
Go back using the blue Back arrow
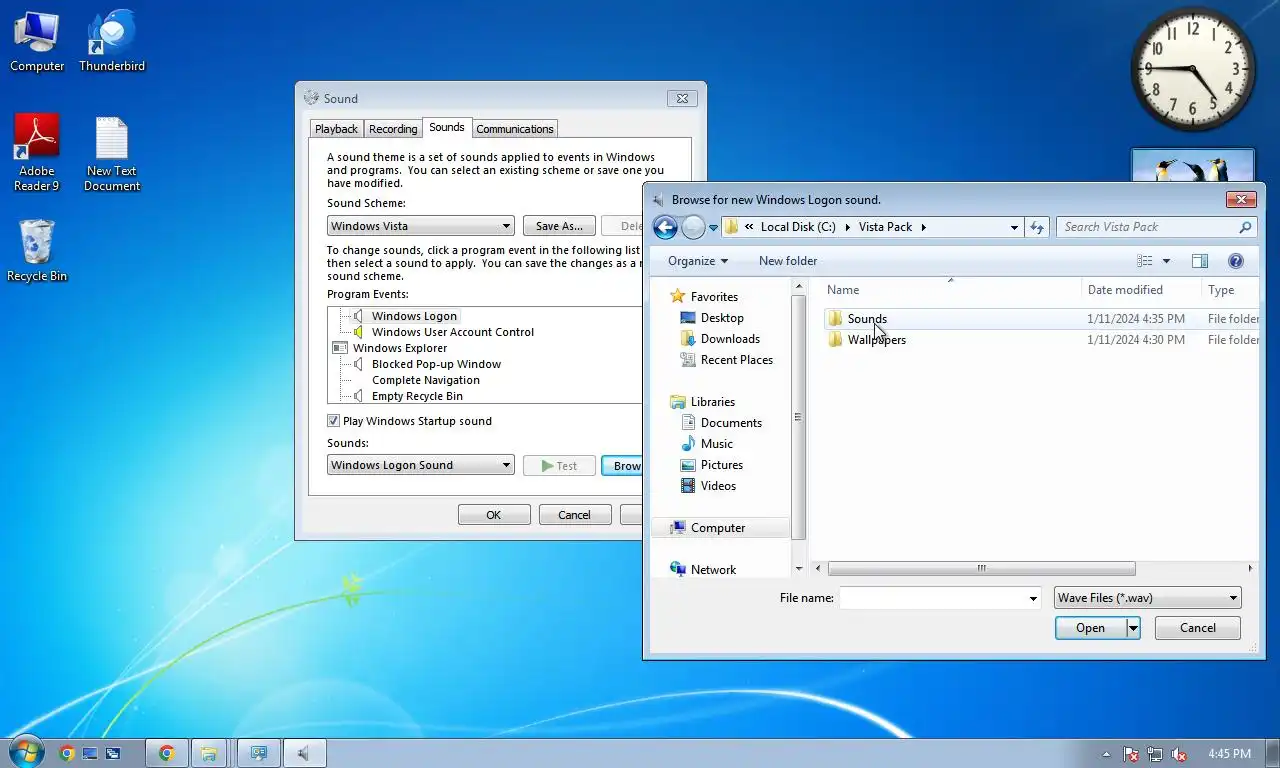point(665,227)
